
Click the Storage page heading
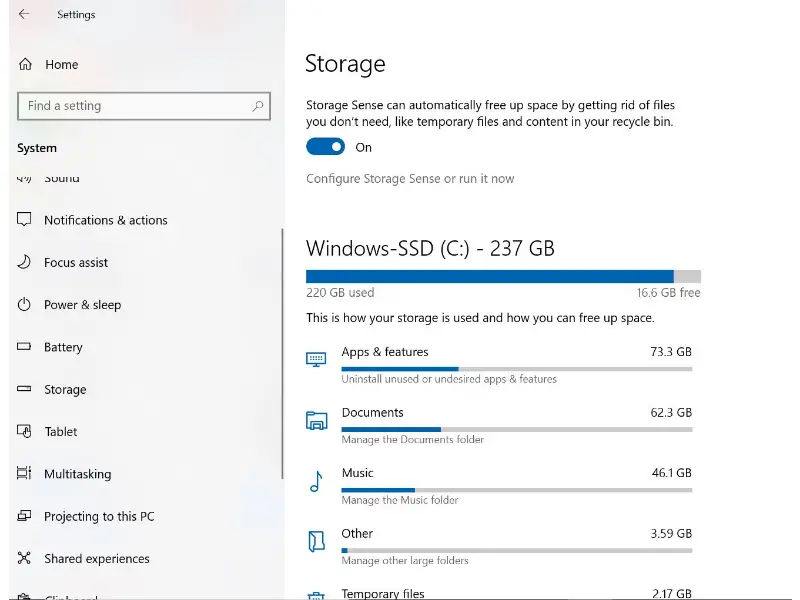(x=345, y=64)
